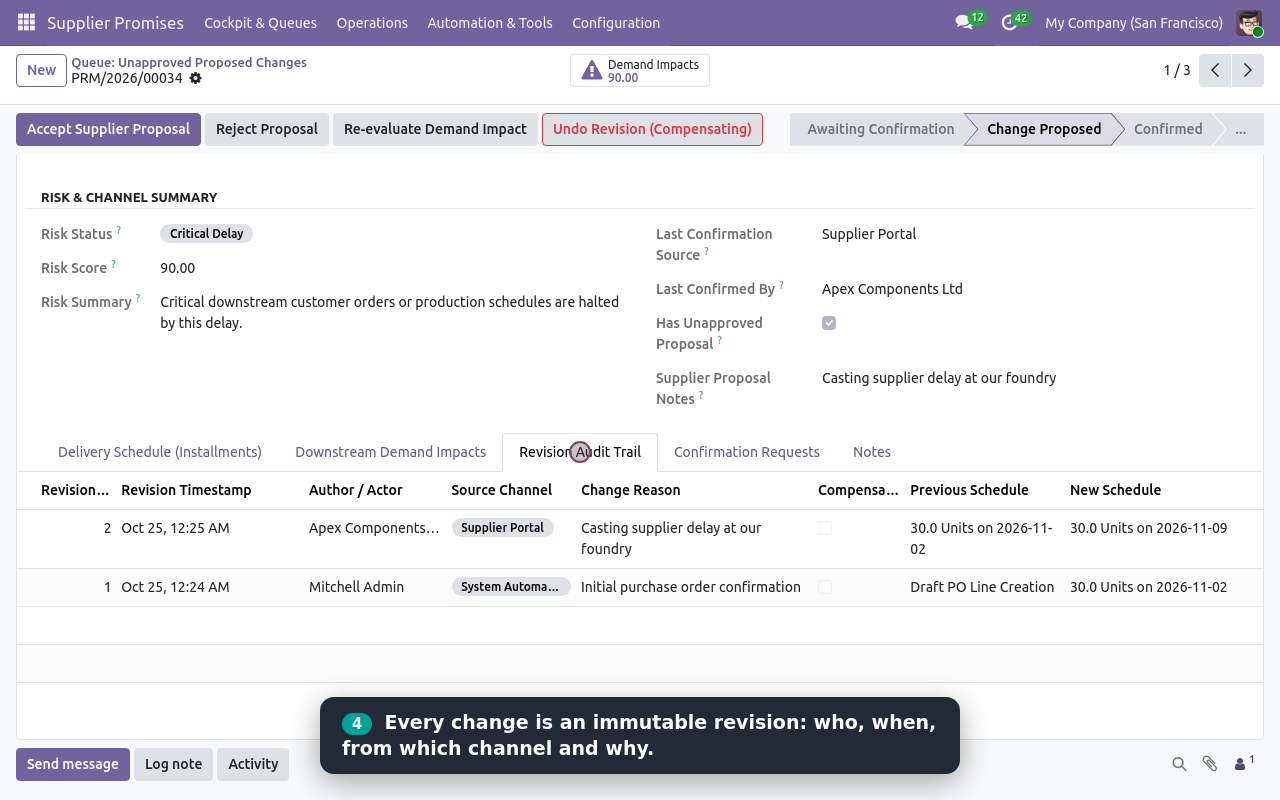Open the company switcher My Company (San Francisco)
This screenshot has width=1280, height=800.
pos(1134,22)
